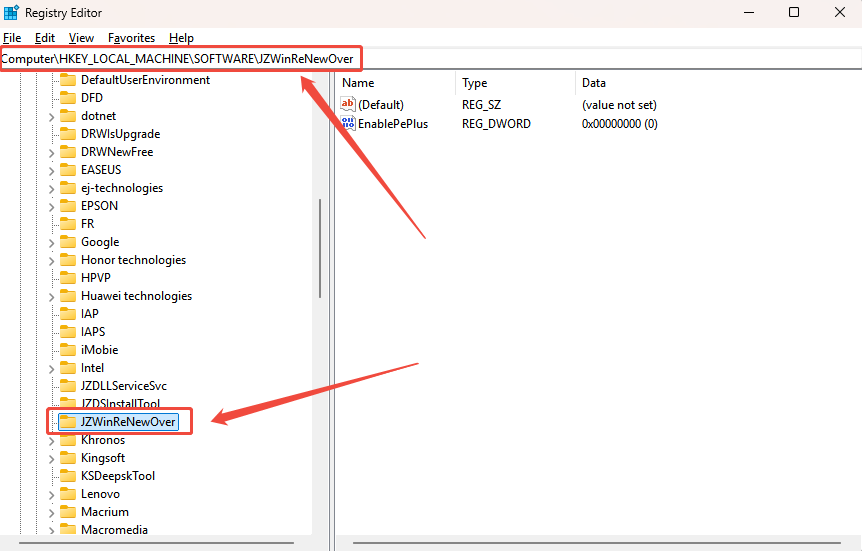
Task: Click the JZWinReNewOver folder icon
Action: [x=68, y=422]
